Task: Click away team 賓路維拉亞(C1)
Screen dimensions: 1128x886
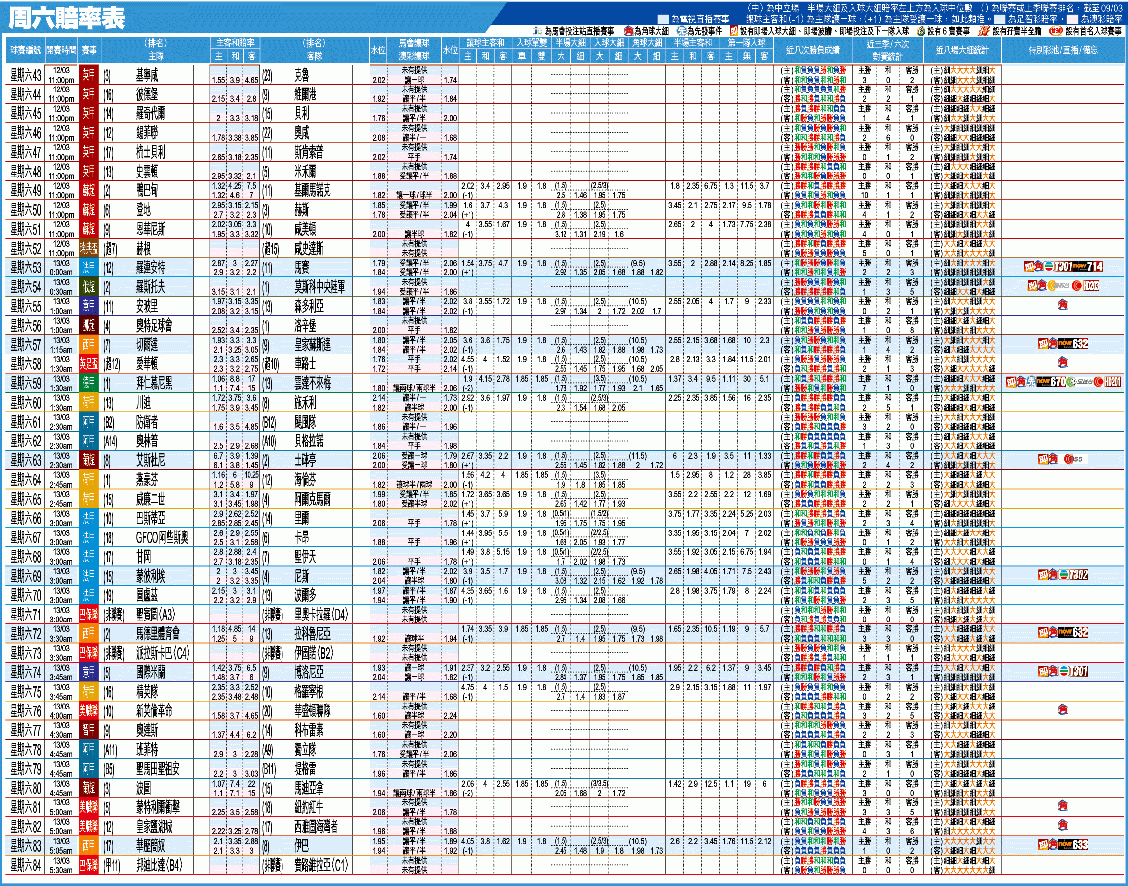Action: tap(322, 865)
